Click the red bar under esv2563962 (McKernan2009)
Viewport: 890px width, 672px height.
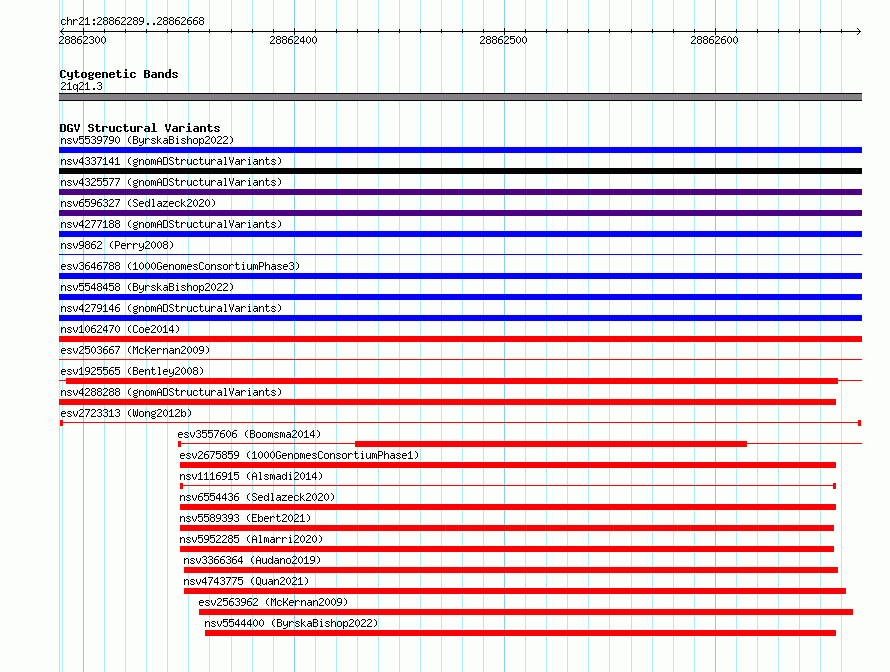526,612
